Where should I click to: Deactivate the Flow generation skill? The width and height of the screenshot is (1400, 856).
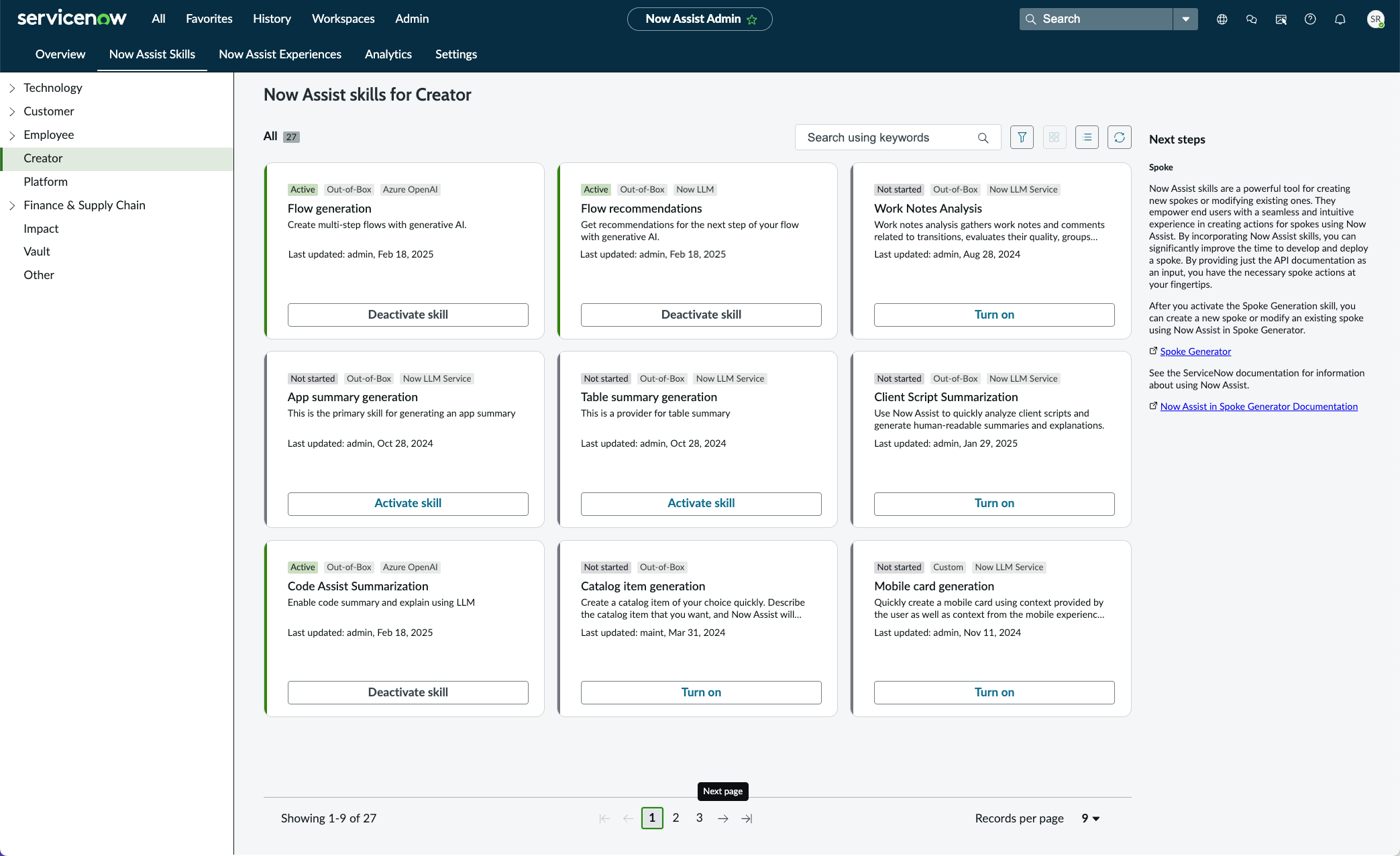coord(408,315)
